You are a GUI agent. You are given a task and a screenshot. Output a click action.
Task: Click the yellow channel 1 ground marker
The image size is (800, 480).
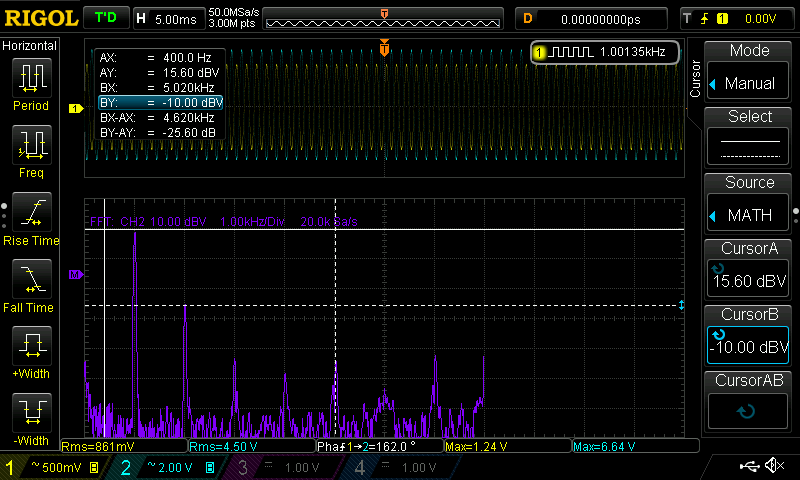click(76, 108)
